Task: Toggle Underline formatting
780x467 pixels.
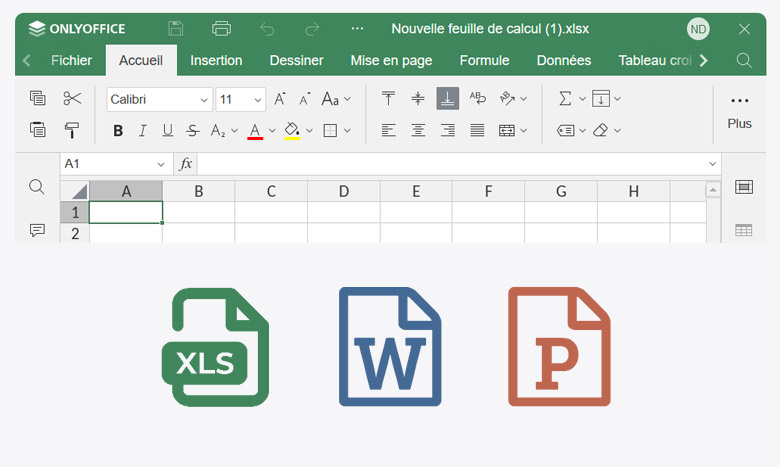Action: 168,131
